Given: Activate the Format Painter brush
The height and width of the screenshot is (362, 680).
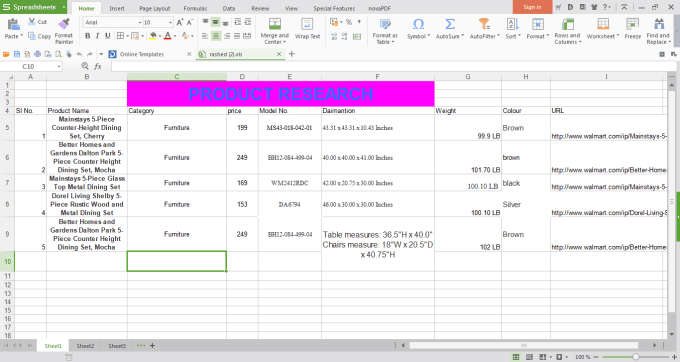Looking at the screenshot, I should [64, 24].
